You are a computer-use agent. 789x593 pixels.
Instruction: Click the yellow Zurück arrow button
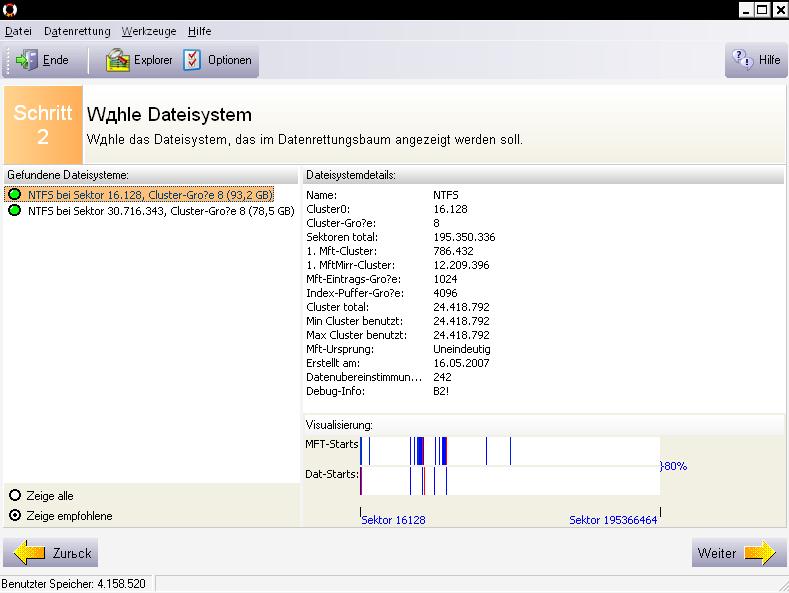tap(30, 553)
